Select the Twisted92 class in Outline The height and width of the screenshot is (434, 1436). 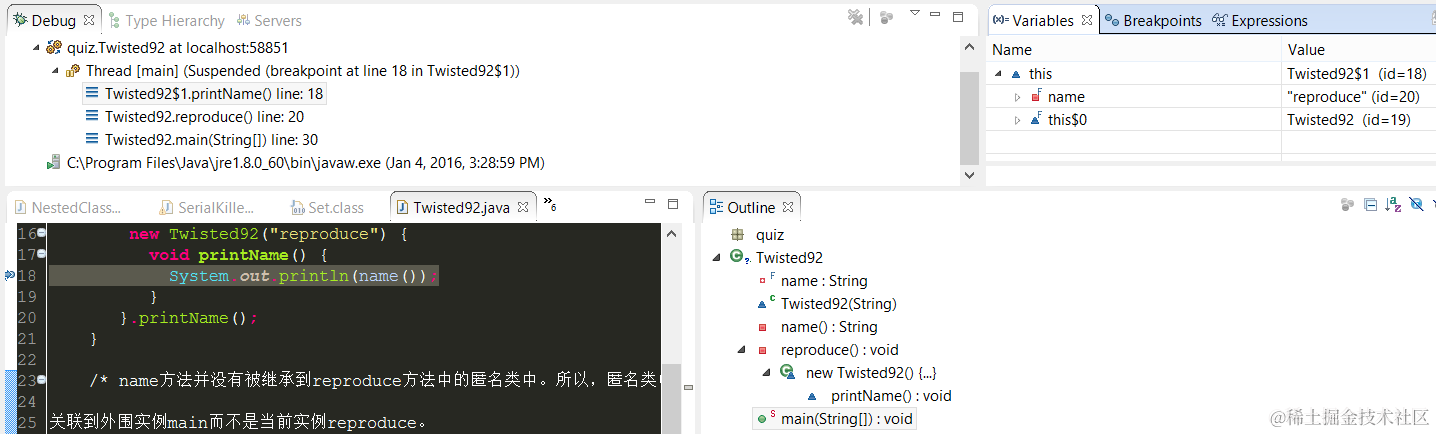[x=777, y=258]
